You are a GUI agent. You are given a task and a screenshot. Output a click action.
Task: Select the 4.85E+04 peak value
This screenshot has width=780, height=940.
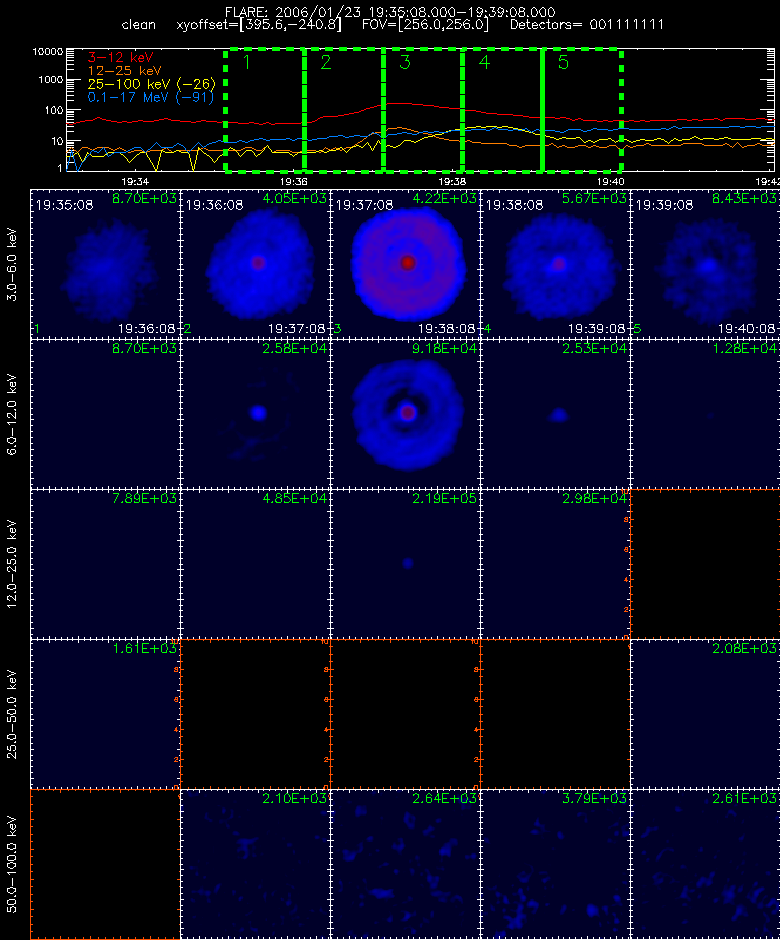pos(294,498)
